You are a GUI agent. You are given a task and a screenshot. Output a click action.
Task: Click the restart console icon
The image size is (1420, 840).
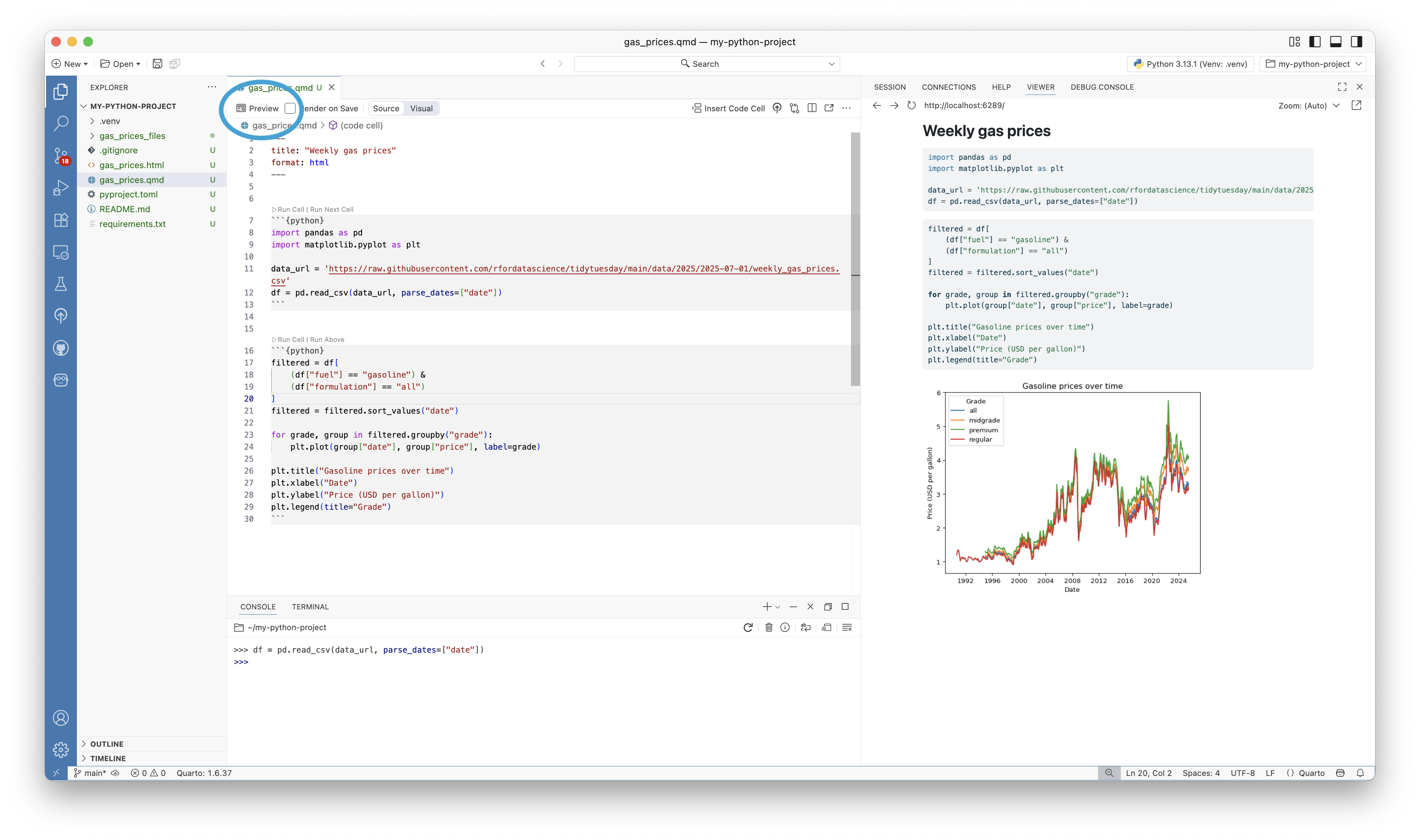748,627
